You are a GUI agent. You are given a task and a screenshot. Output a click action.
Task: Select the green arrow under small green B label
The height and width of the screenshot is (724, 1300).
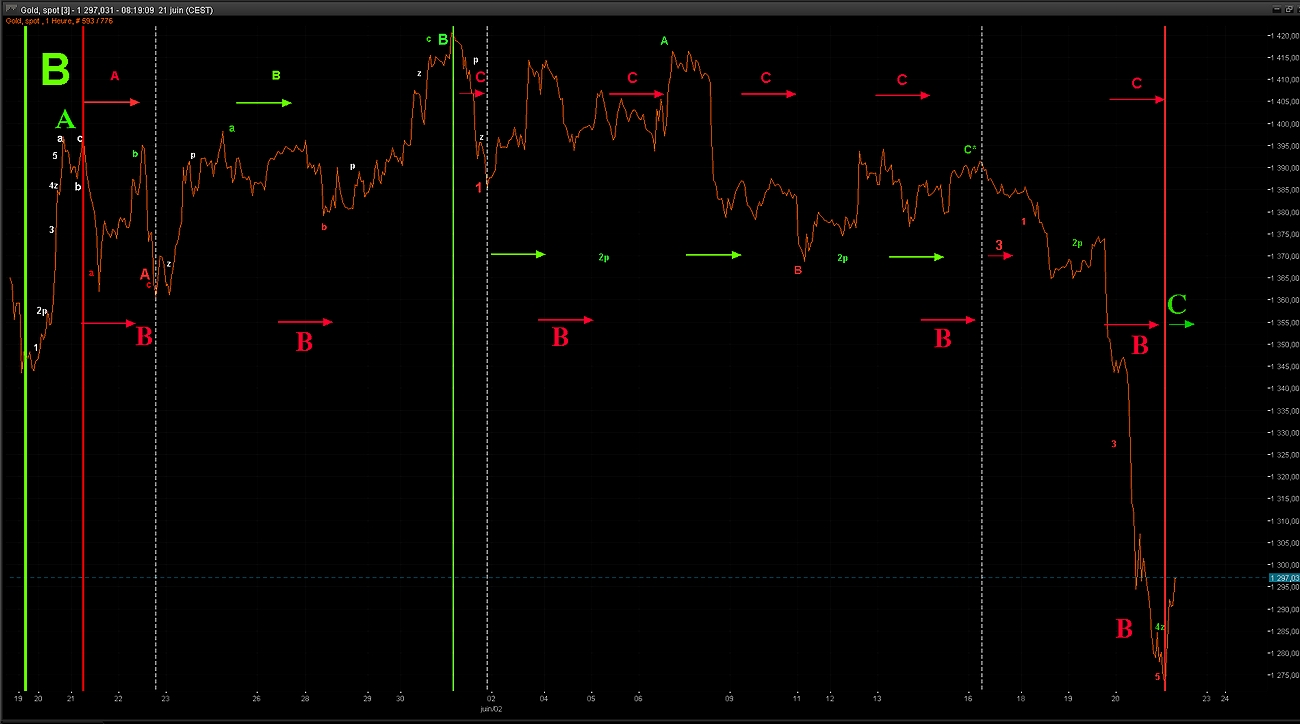tap(264, 102)
